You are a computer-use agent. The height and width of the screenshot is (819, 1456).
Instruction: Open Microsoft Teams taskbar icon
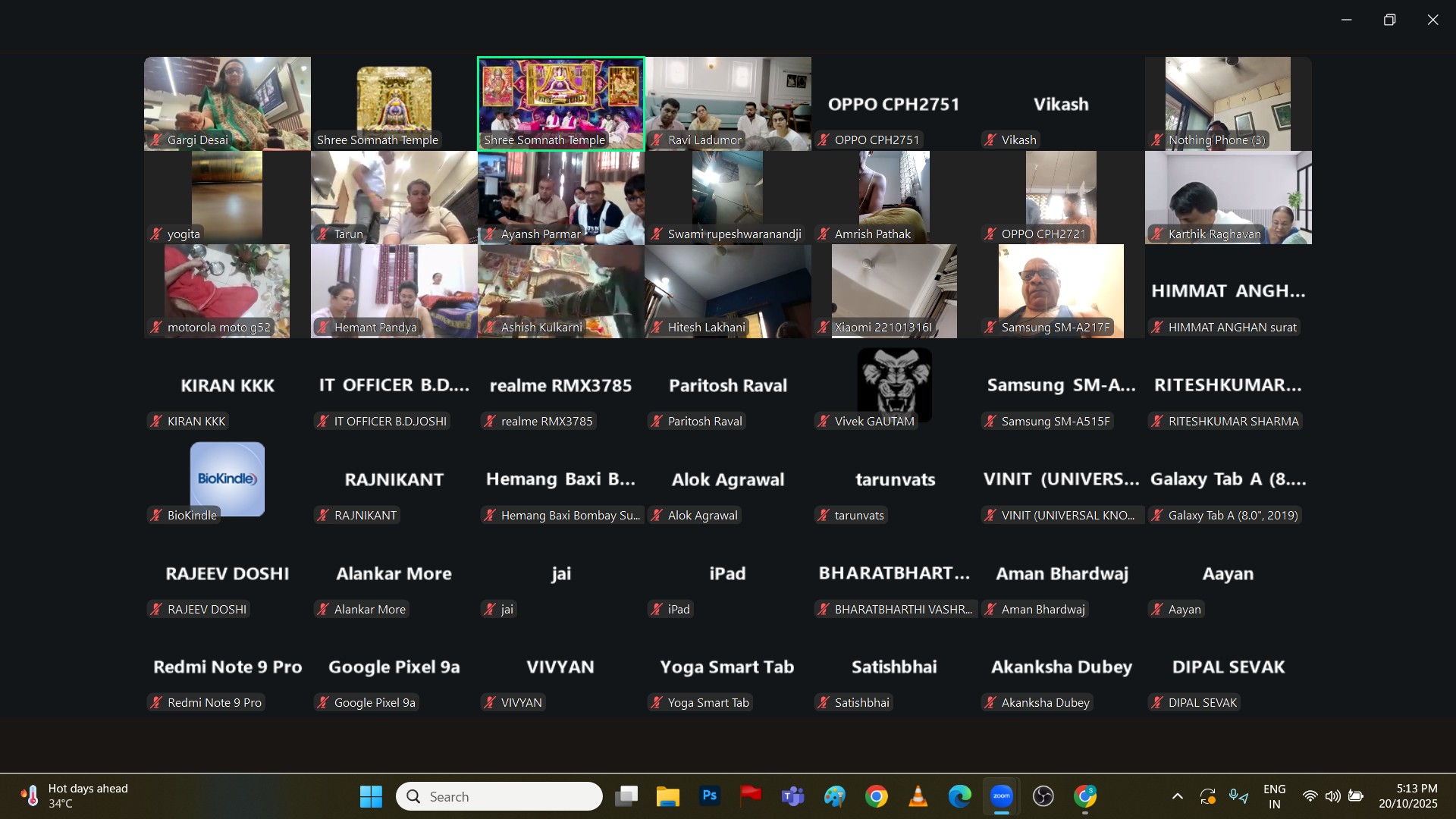(793, 796)
